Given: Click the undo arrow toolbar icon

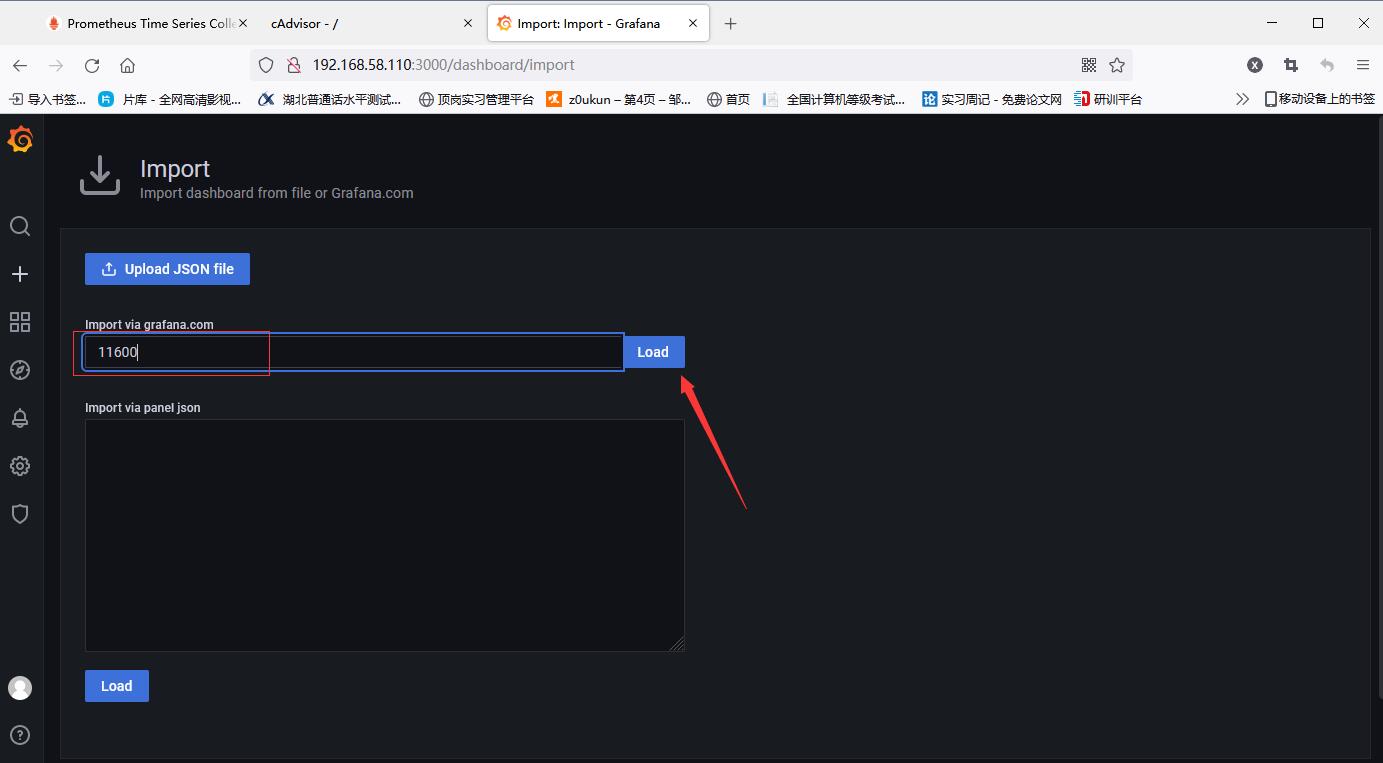Looking at the screenshot, I should click(x=1327, y=65).
